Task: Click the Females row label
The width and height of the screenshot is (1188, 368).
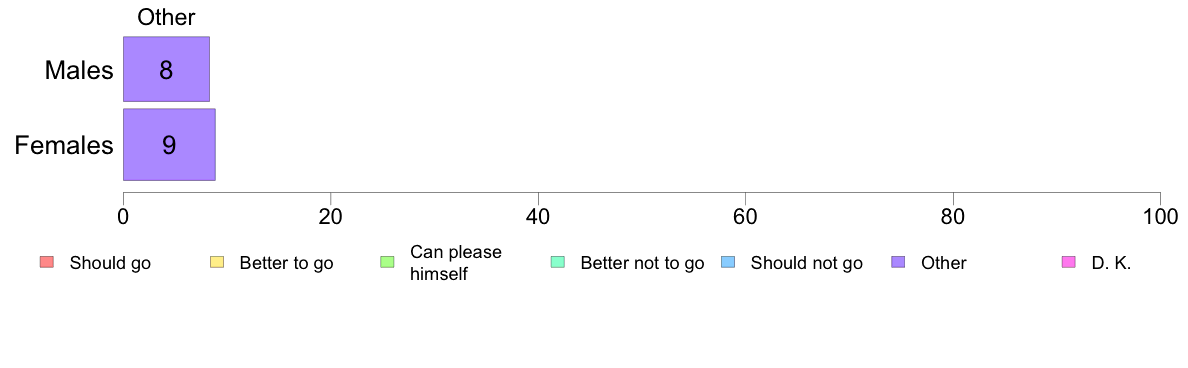Action: click(x=64, y=145)
